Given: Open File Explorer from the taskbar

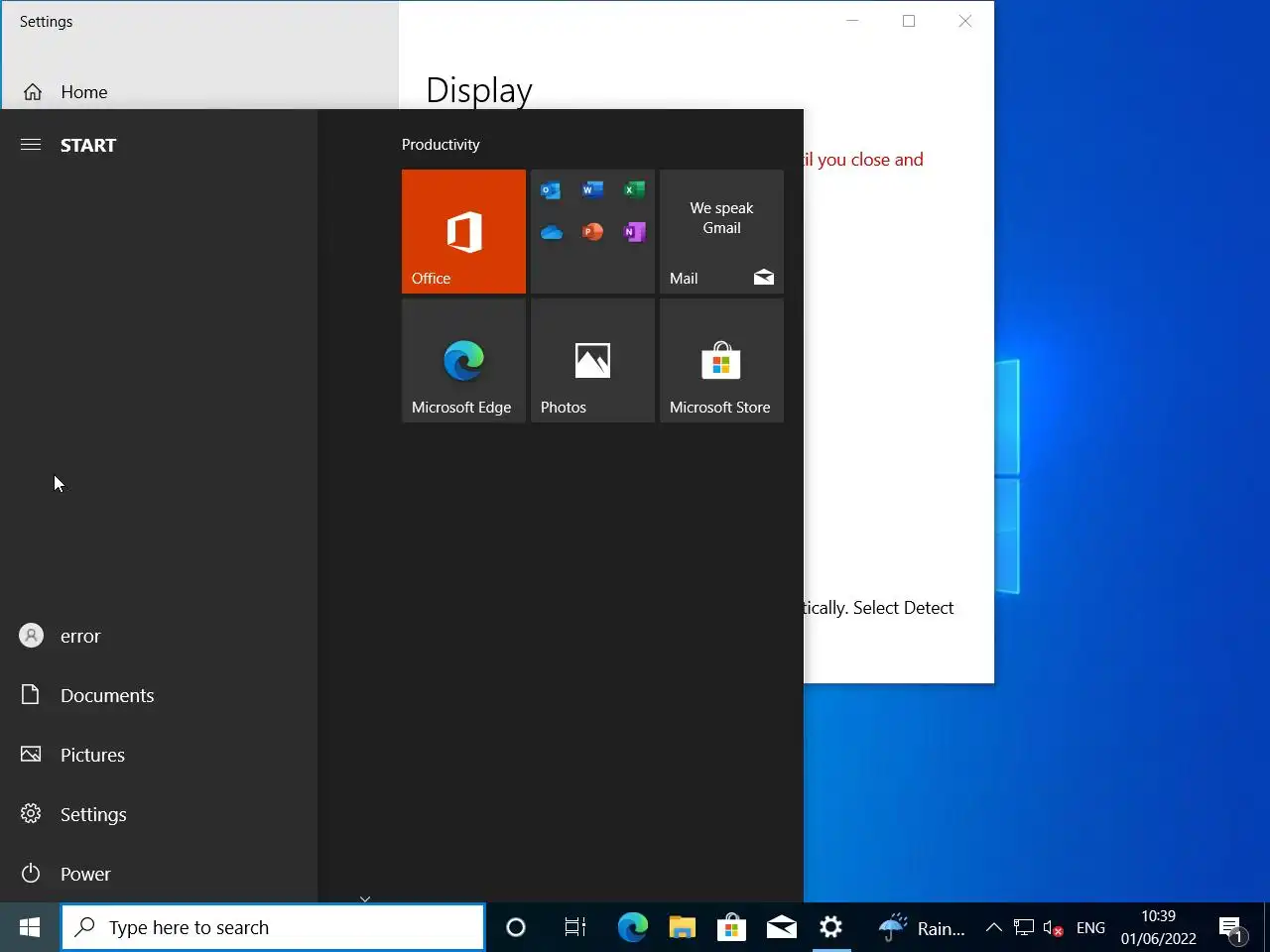Looking at the screenshot, I should click(683, 927).
